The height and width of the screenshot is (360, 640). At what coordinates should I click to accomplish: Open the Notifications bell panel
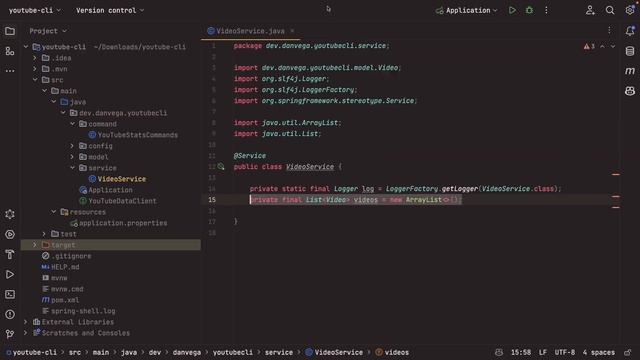[x=630, y=31]
